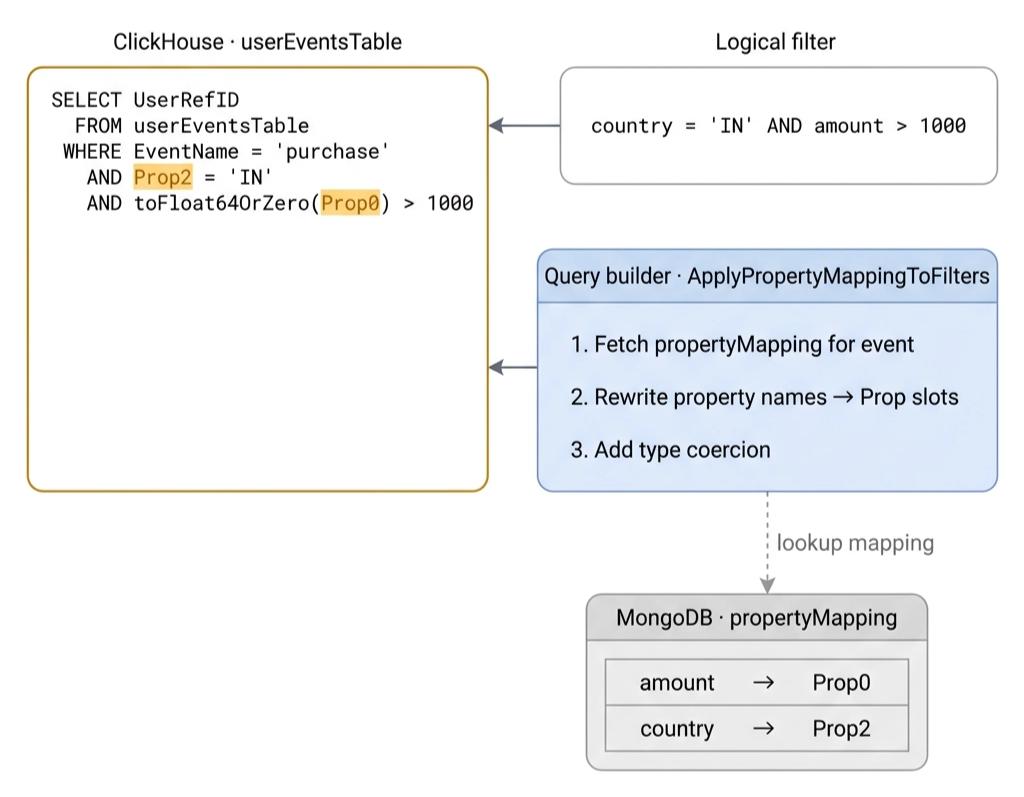Click step '1. Fetch propertyMapping for event'

point(742,344)
